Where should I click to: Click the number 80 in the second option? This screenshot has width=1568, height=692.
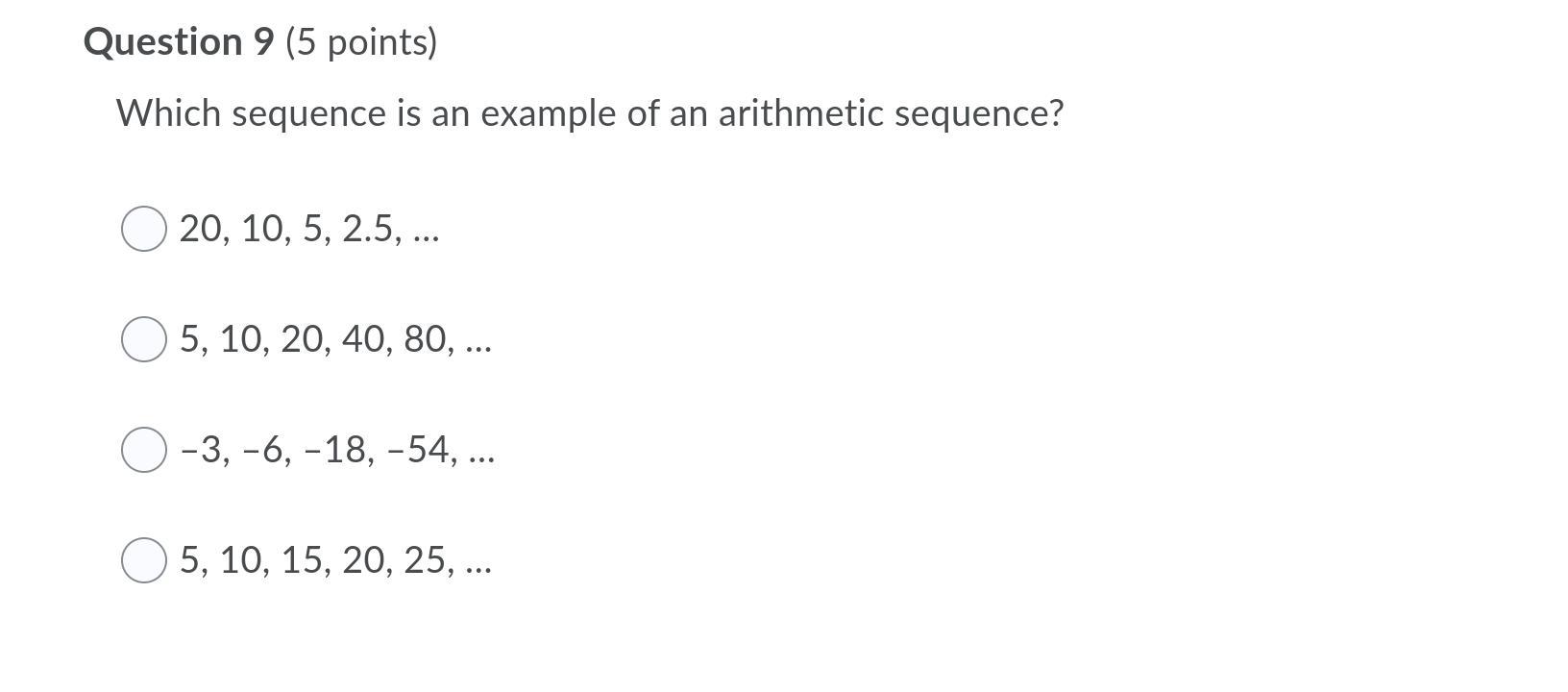[x=424, y=339]
